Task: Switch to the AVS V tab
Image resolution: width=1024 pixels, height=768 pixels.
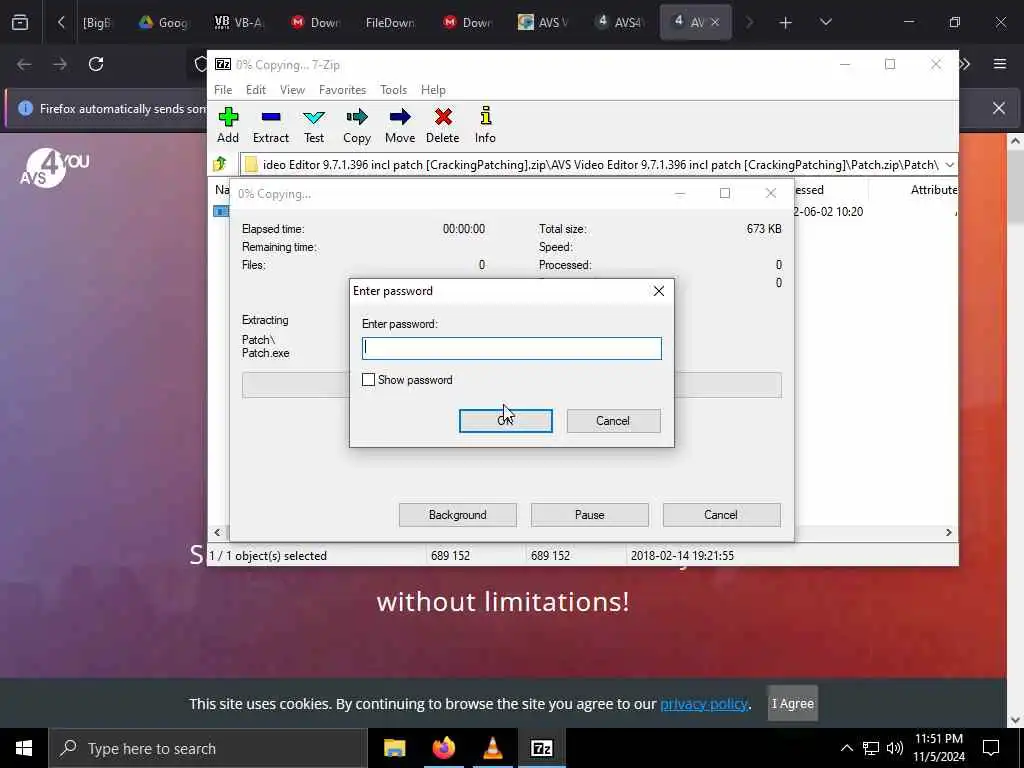Action: 542,23
